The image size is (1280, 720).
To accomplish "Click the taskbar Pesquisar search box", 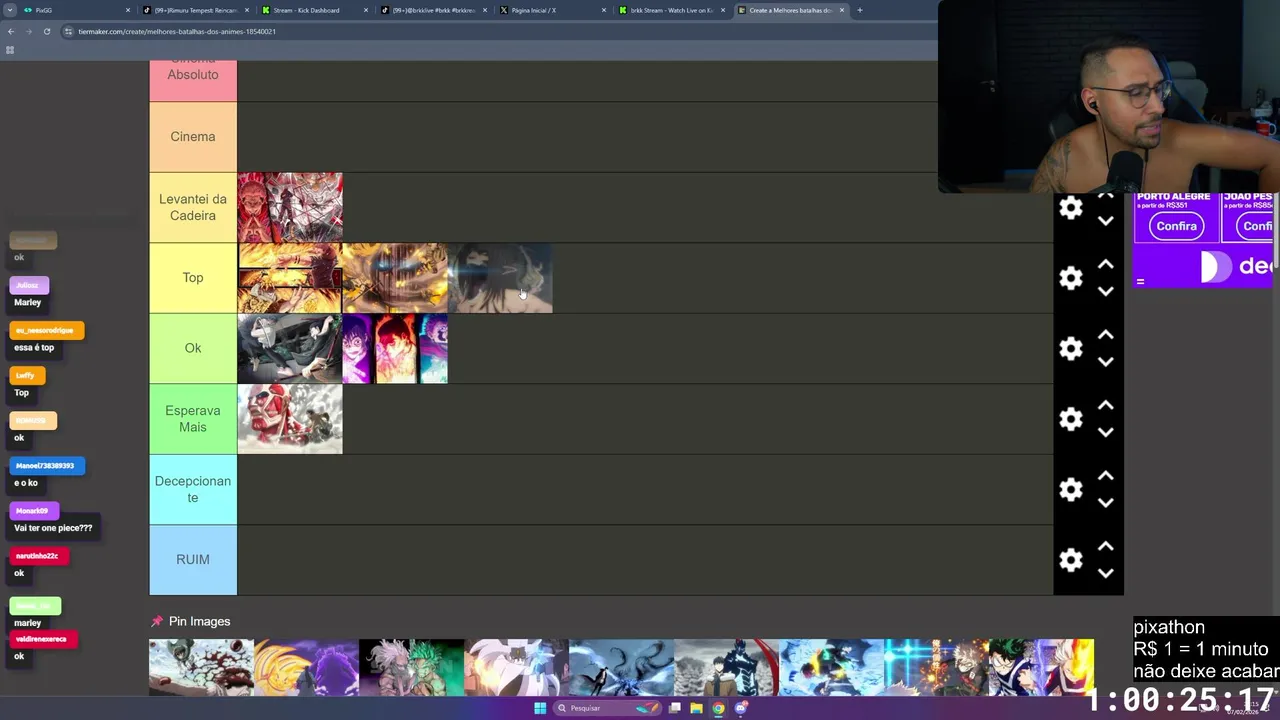I will coord(607,708).
